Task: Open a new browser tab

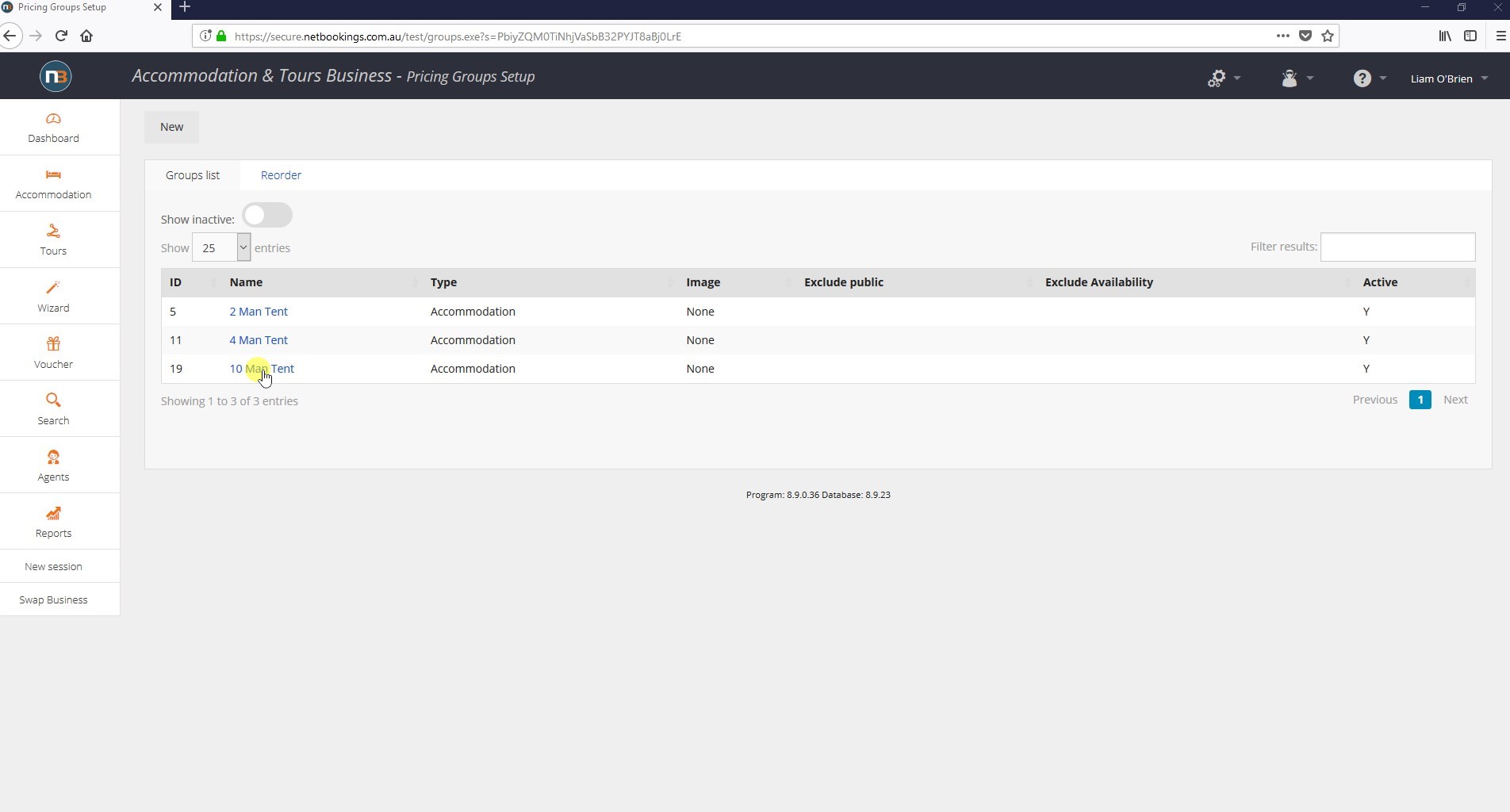Action: (185, 7)
